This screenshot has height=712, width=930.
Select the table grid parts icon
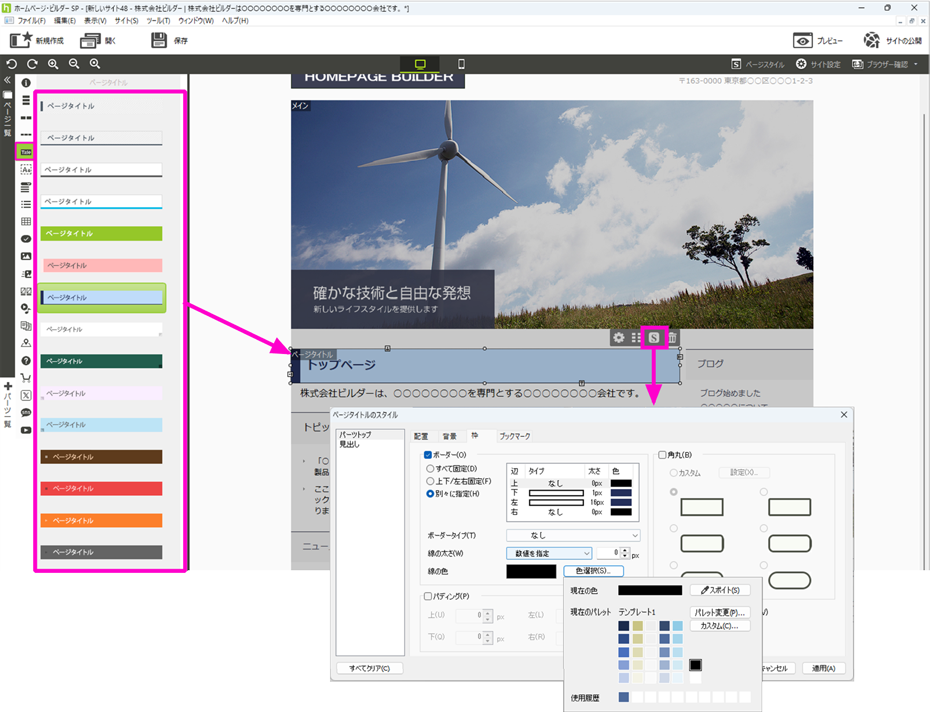tap(26, 221)
